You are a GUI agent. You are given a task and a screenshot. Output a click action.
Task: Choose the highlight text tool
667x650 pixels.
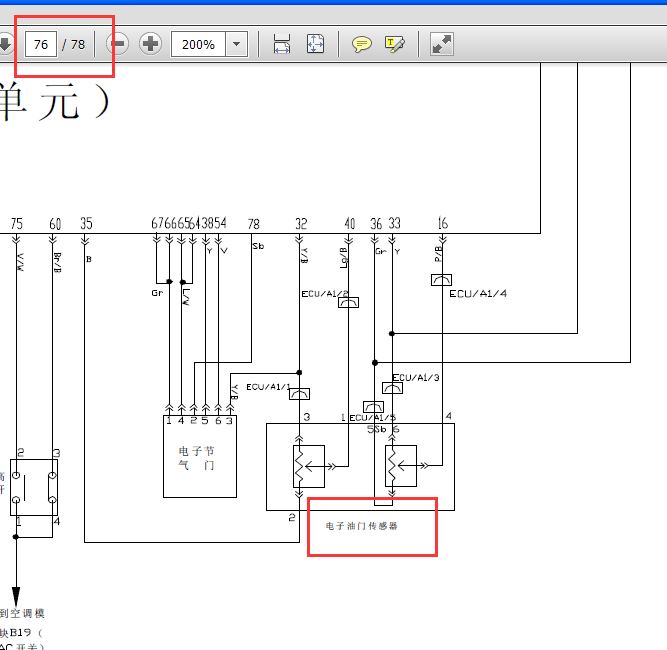tap(394, 44)
